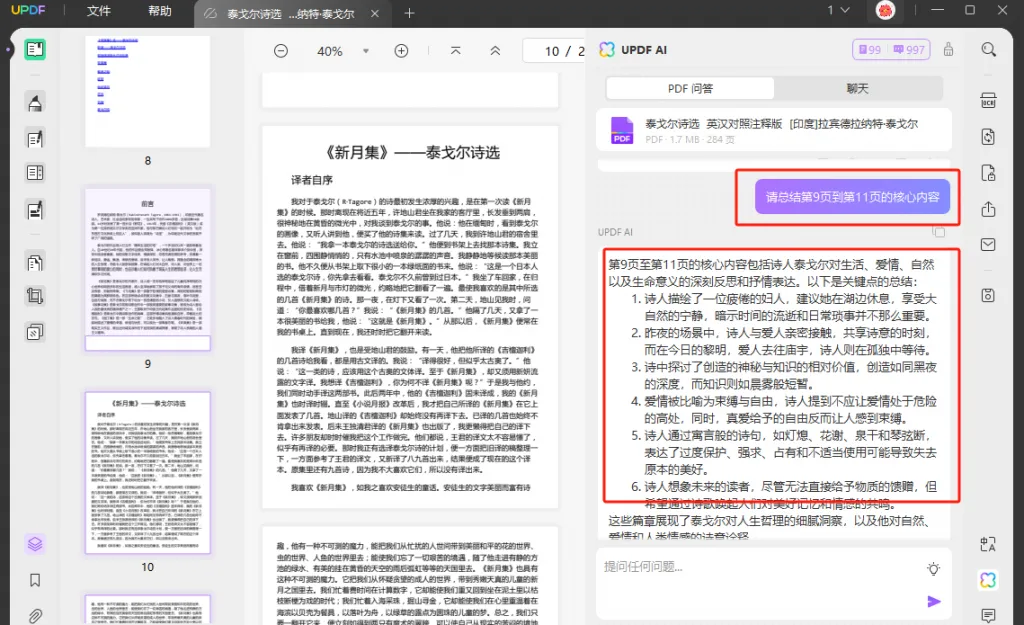The width and height of the screenshot is (1024, 625).
Task: Click the 997 chat credits badge
Action: (x=909, y=50)
